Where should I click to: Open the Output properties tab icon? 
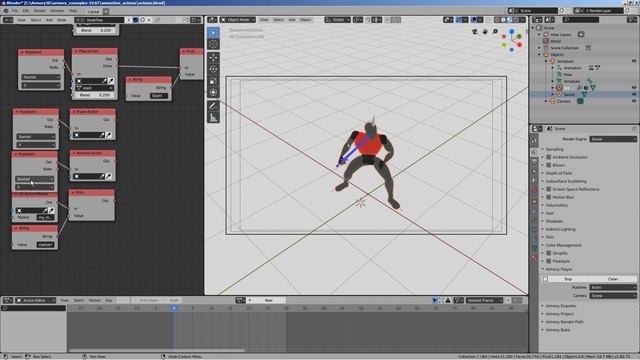(x=534, y=162)
